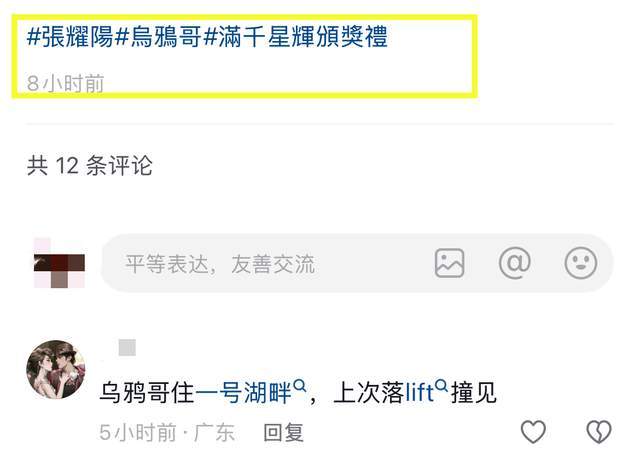Tap the 8小时前 post timestamp
This screenshot has height=455, width=640.
[x=65, y=83]
